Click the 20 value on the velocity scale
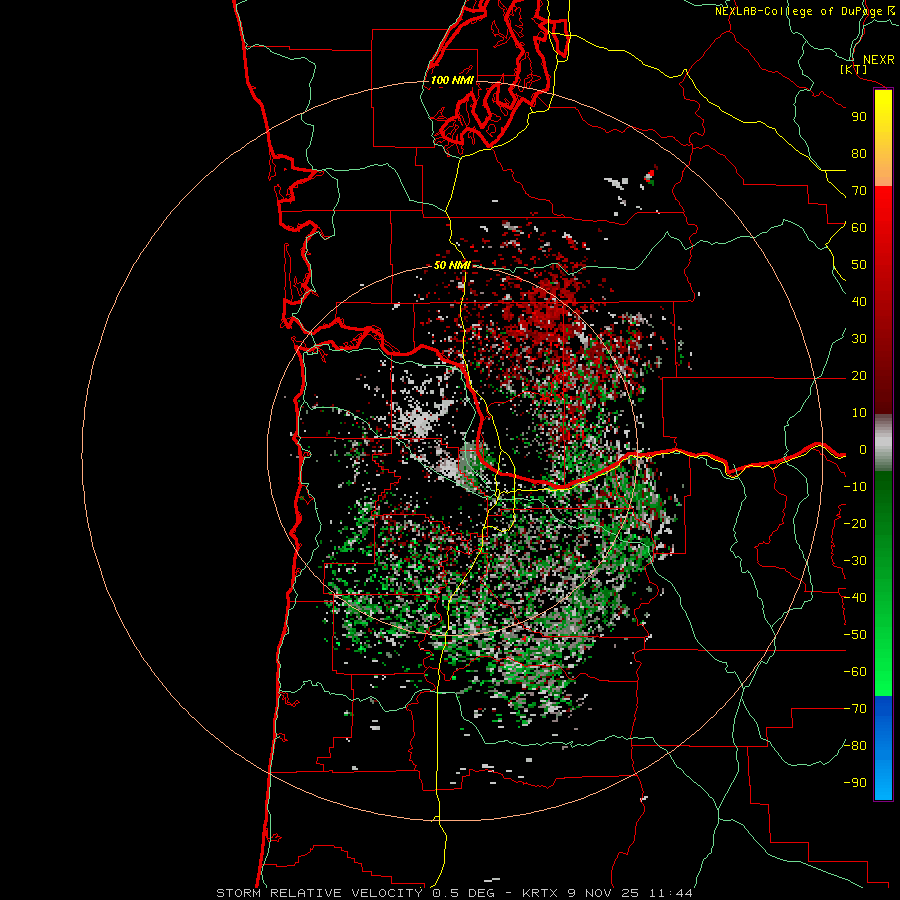900x900 pixels. [x=859, y=375]
